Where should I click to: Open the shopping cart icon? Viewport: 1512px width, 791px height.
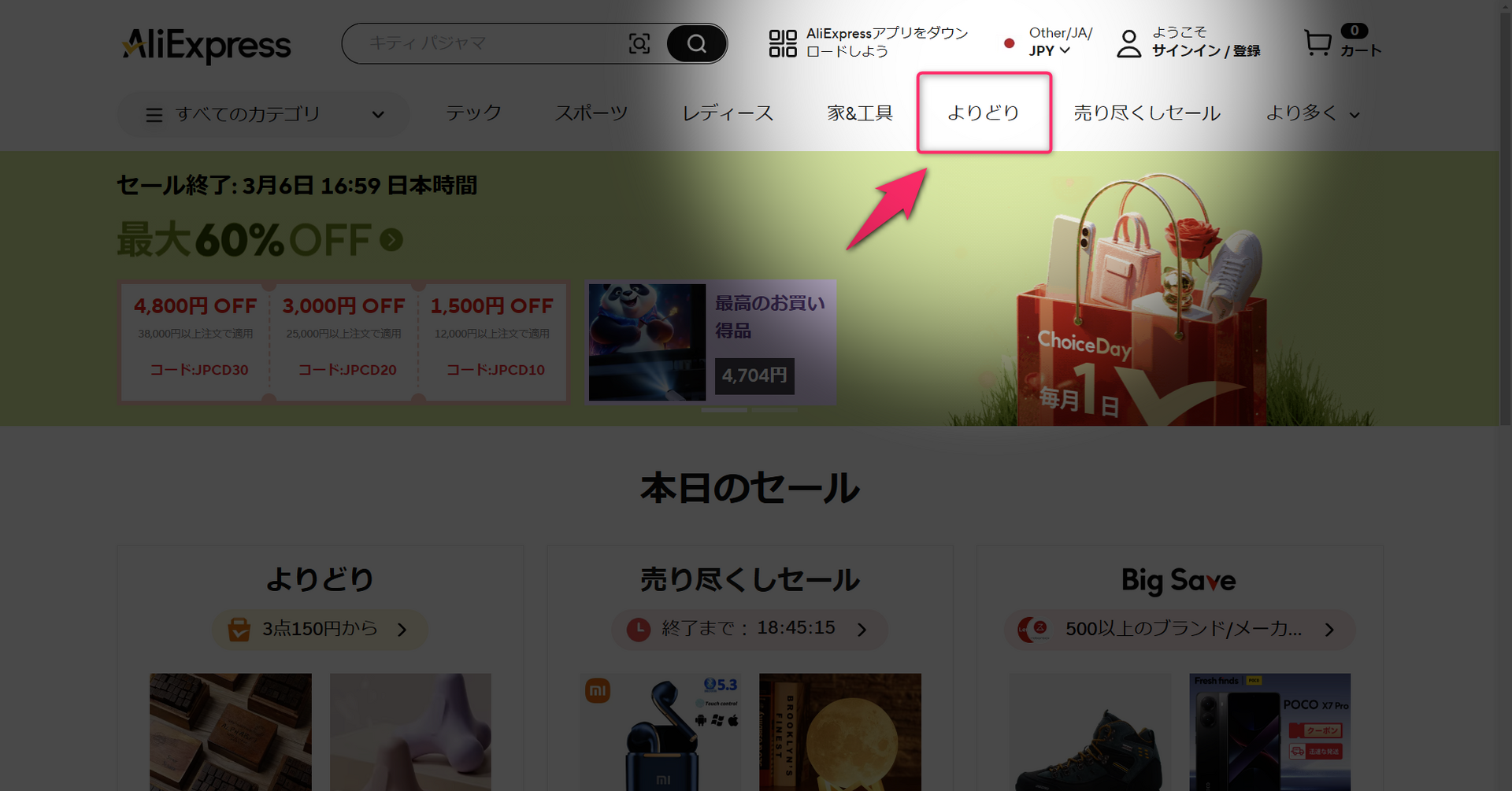coord(1317,43)
